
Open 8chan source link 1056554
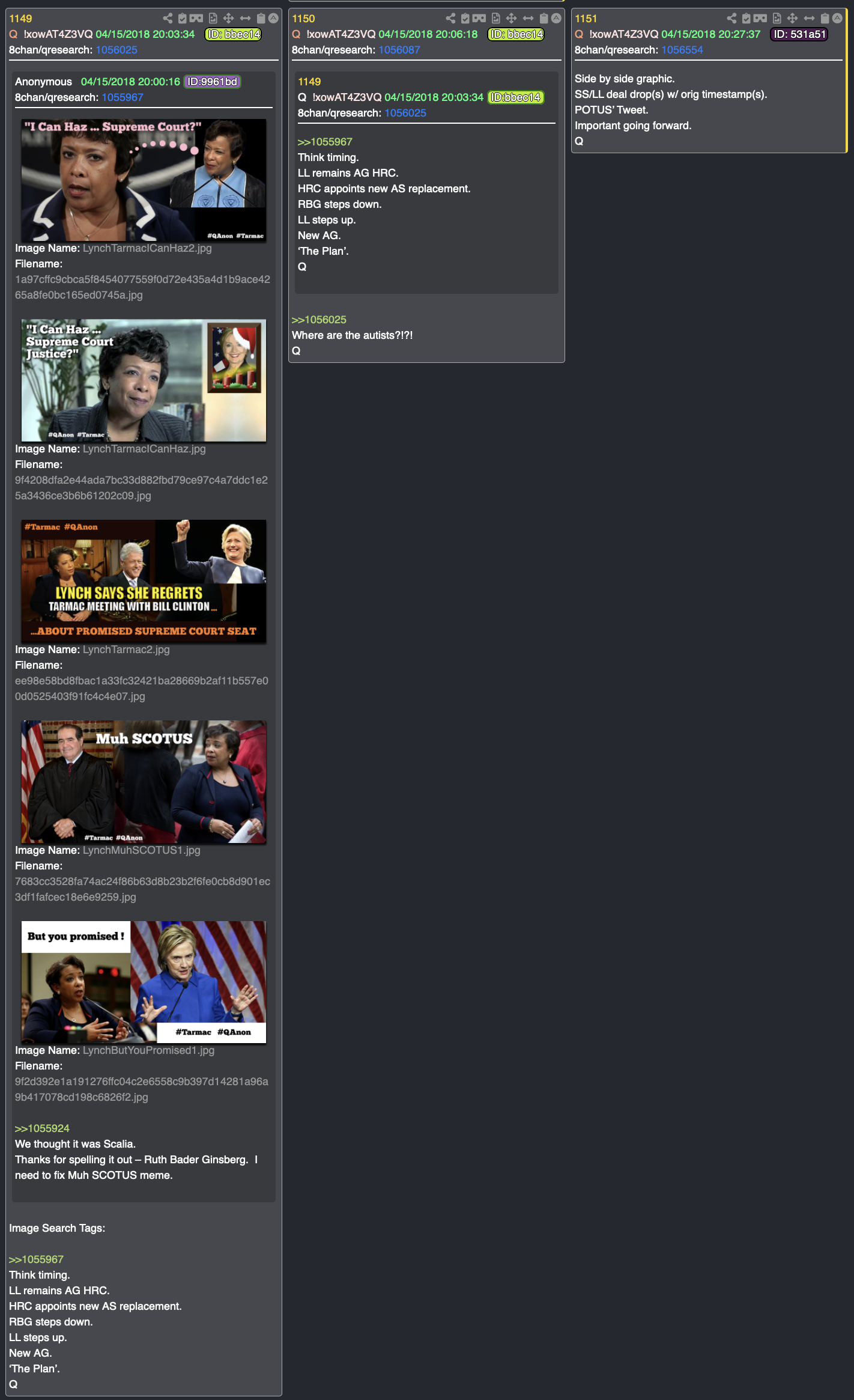pyautogui.click(x=682, y=50)
